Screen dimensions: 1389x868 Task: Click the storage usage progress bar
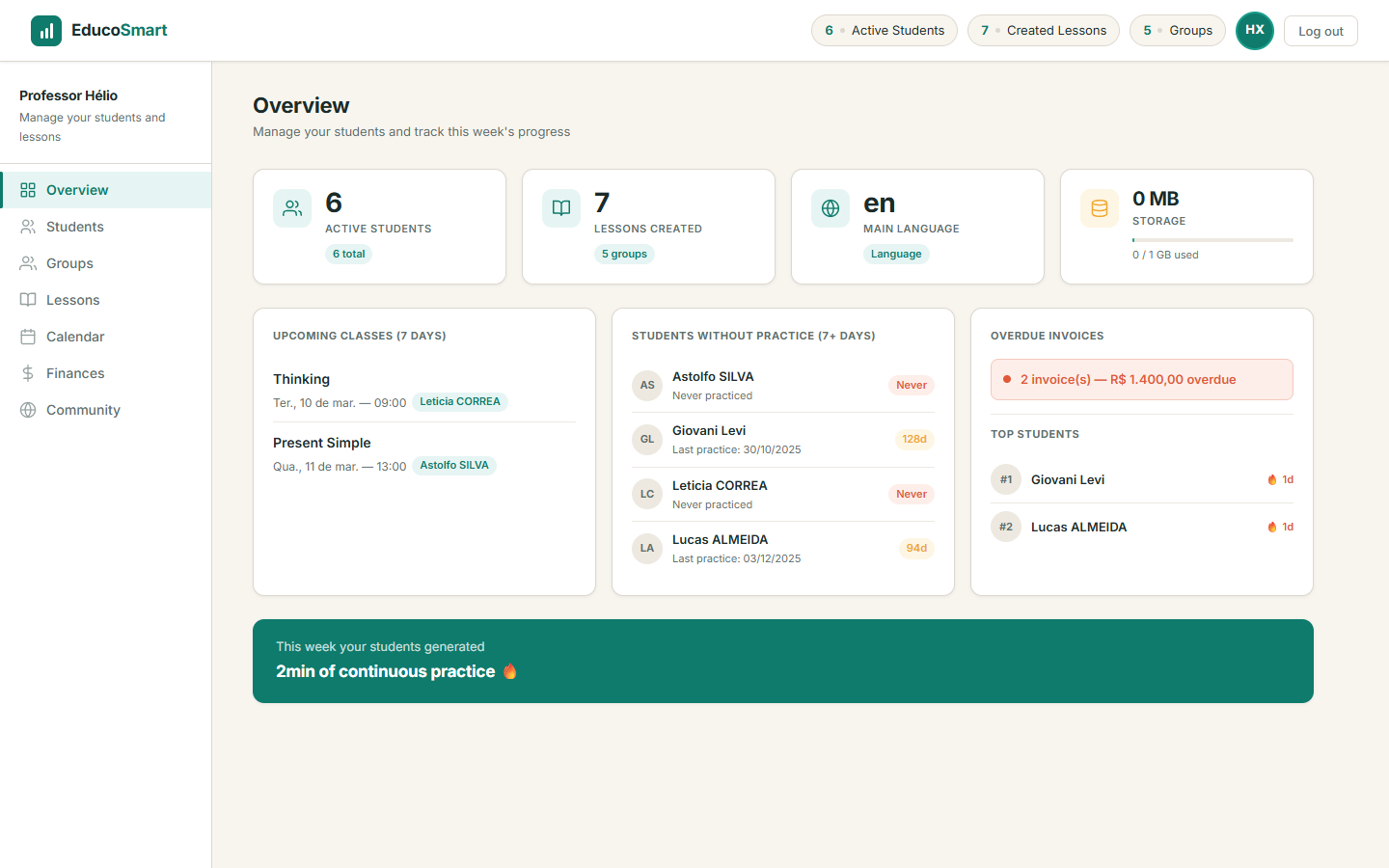point(1212,238)
